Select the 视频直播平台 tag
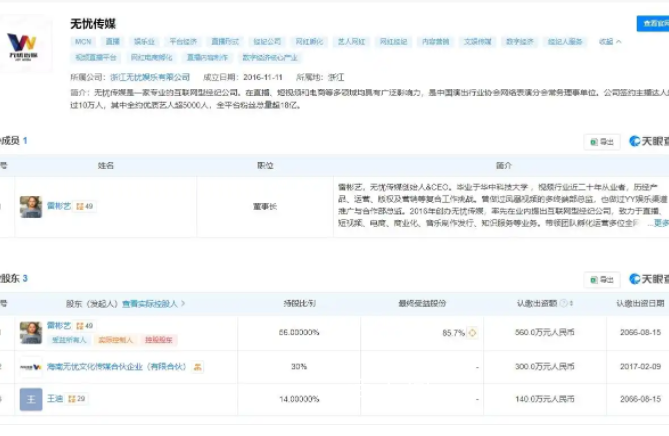The width and height of the screenshot is (669, 436). tap(96, 57)
